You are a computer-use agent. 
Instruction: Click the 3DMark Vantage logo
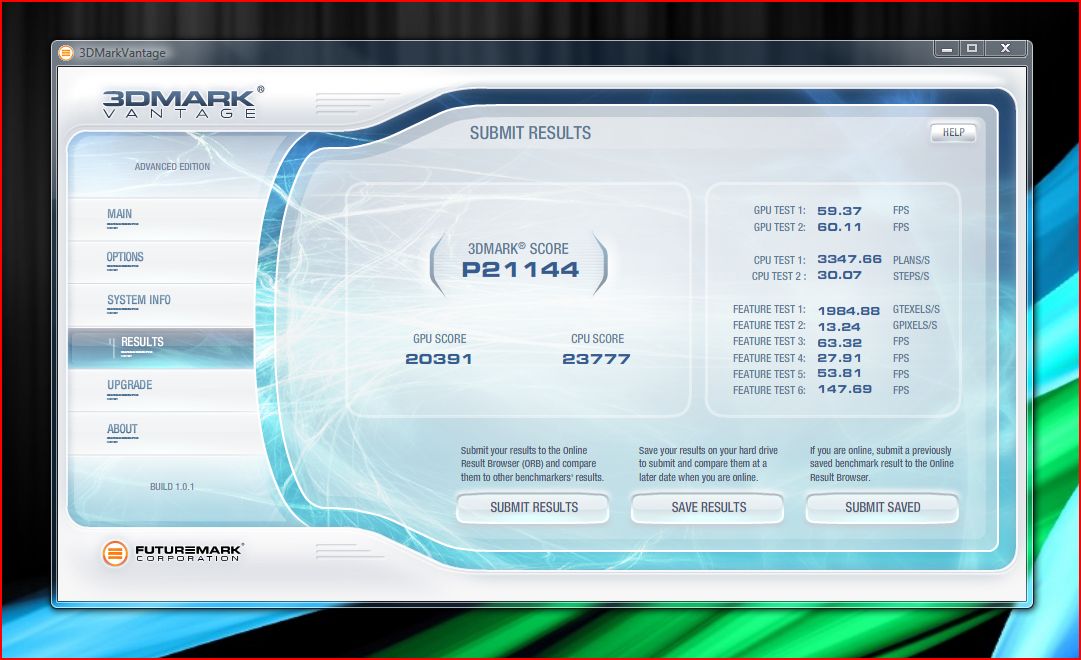(182, 102)
